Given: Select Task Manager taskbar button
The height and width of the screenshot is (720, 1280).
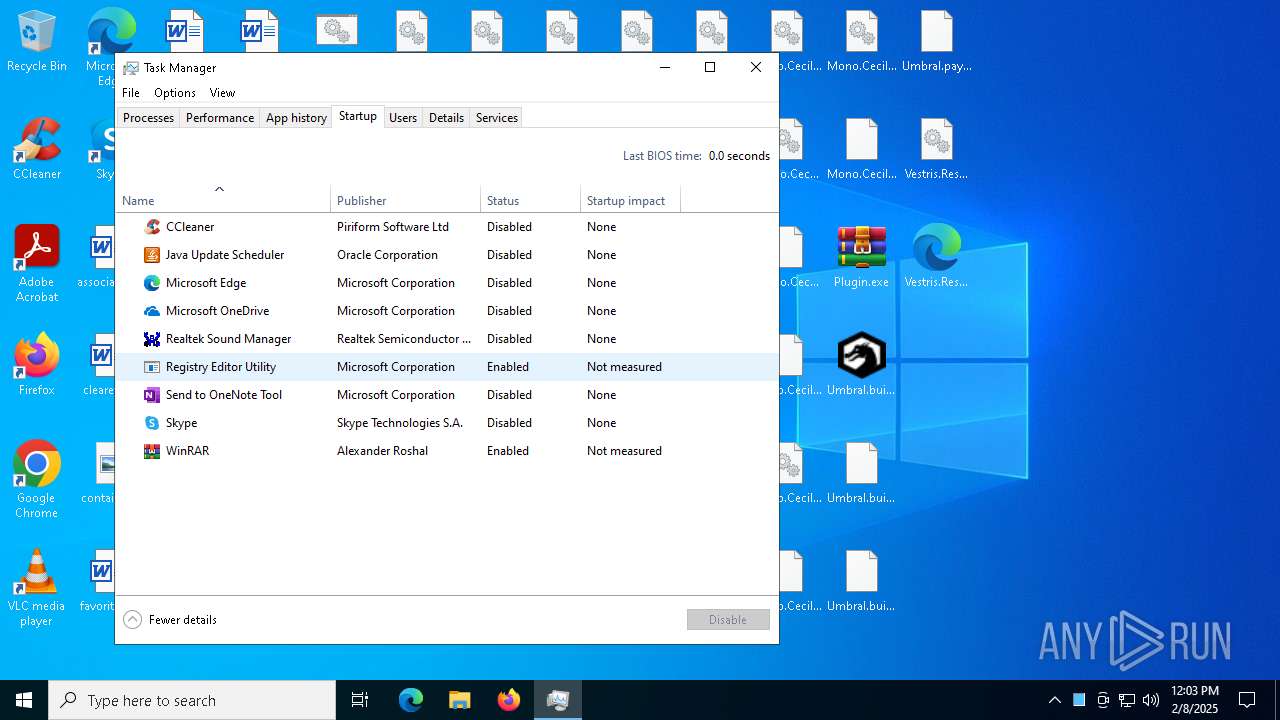Looking at the screenshot, I should (558, 700).
